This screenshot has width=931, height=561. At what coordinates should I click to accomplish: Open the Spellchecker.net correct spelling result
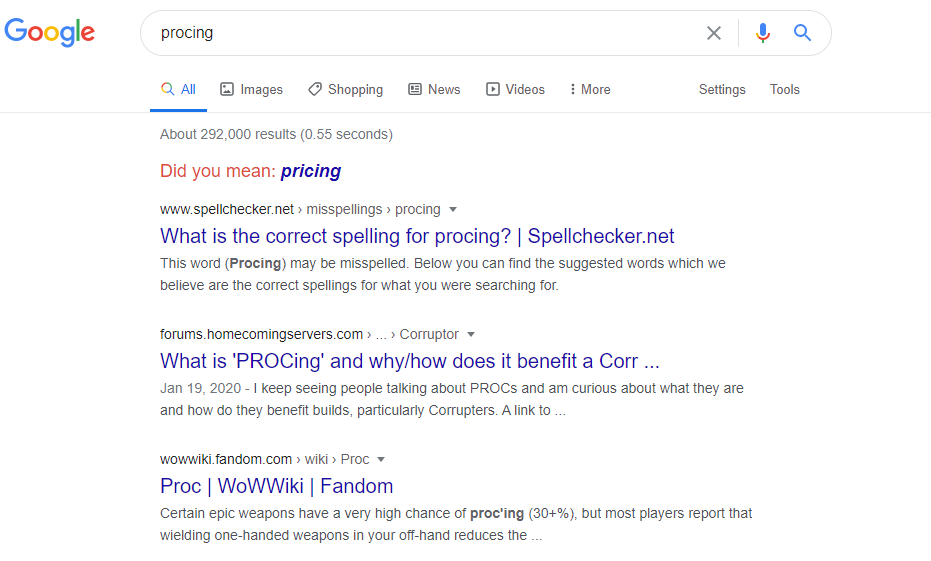(417, 236)
